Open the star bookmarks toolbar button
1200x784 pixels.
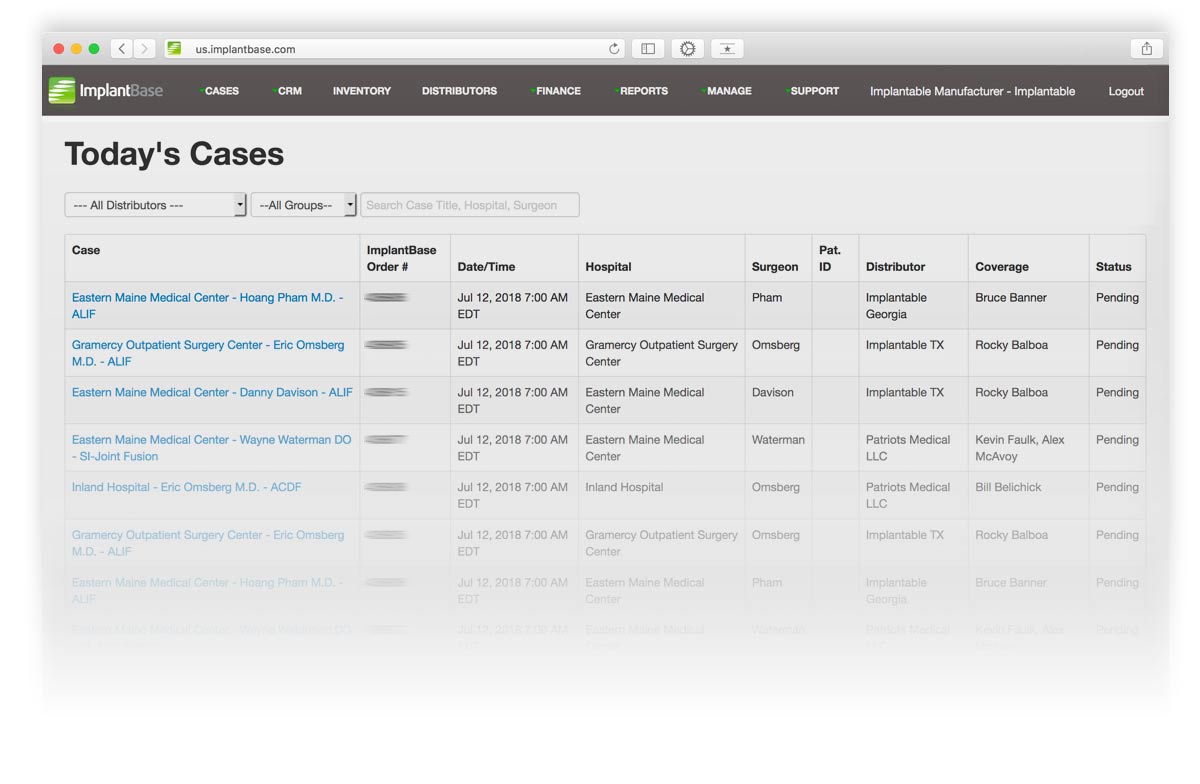pos(727,48)
